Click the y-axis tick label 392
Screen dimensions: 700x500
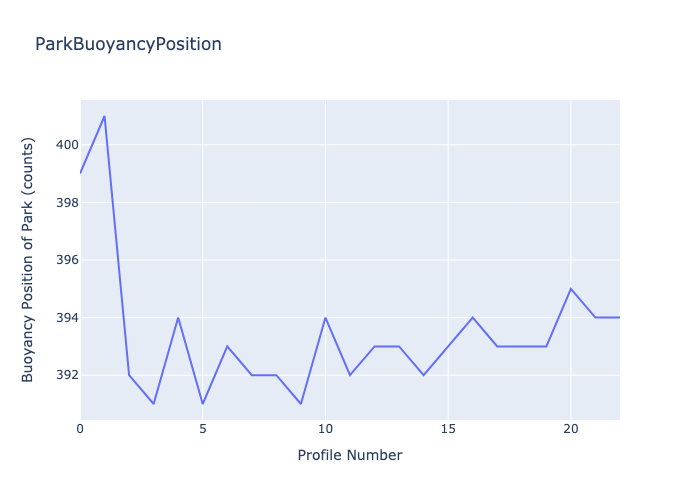(67, 375)
